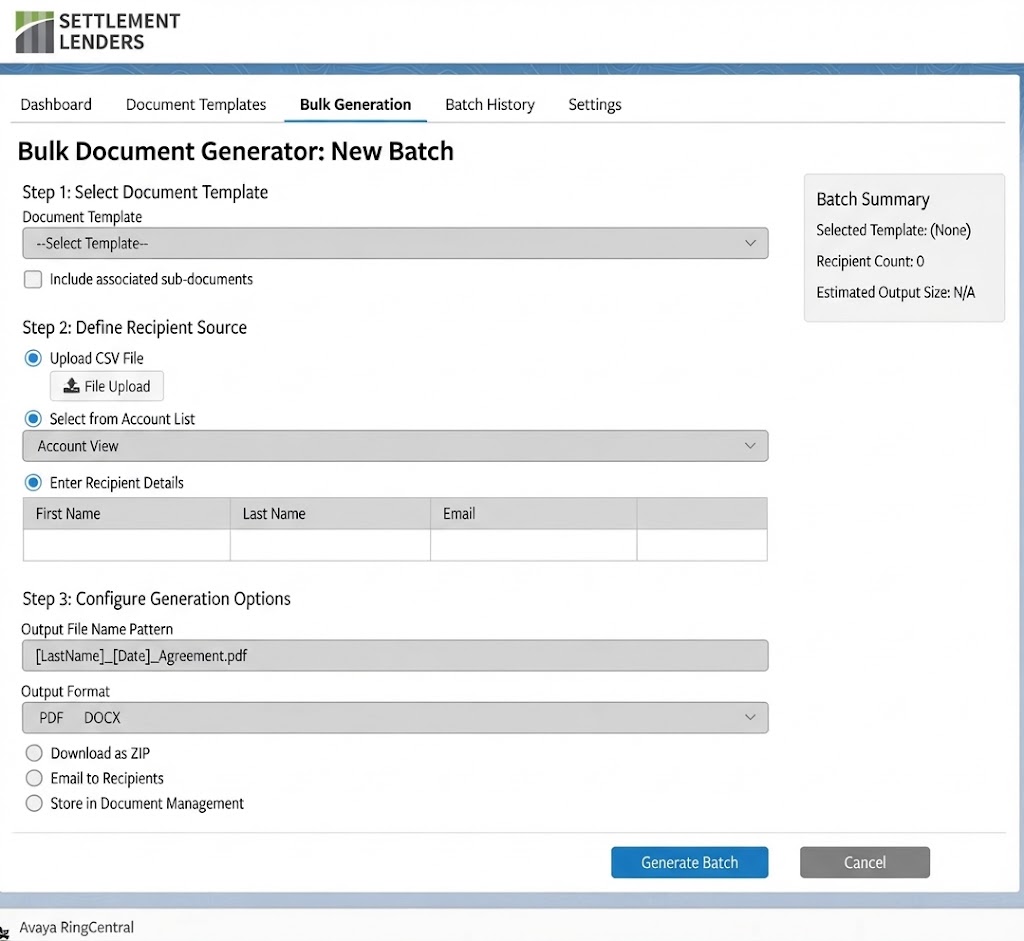Click Recipient Count: 0 text
Image resolution: width=1024 pixels, height=941 pixels.
click(x=870, y=261)
